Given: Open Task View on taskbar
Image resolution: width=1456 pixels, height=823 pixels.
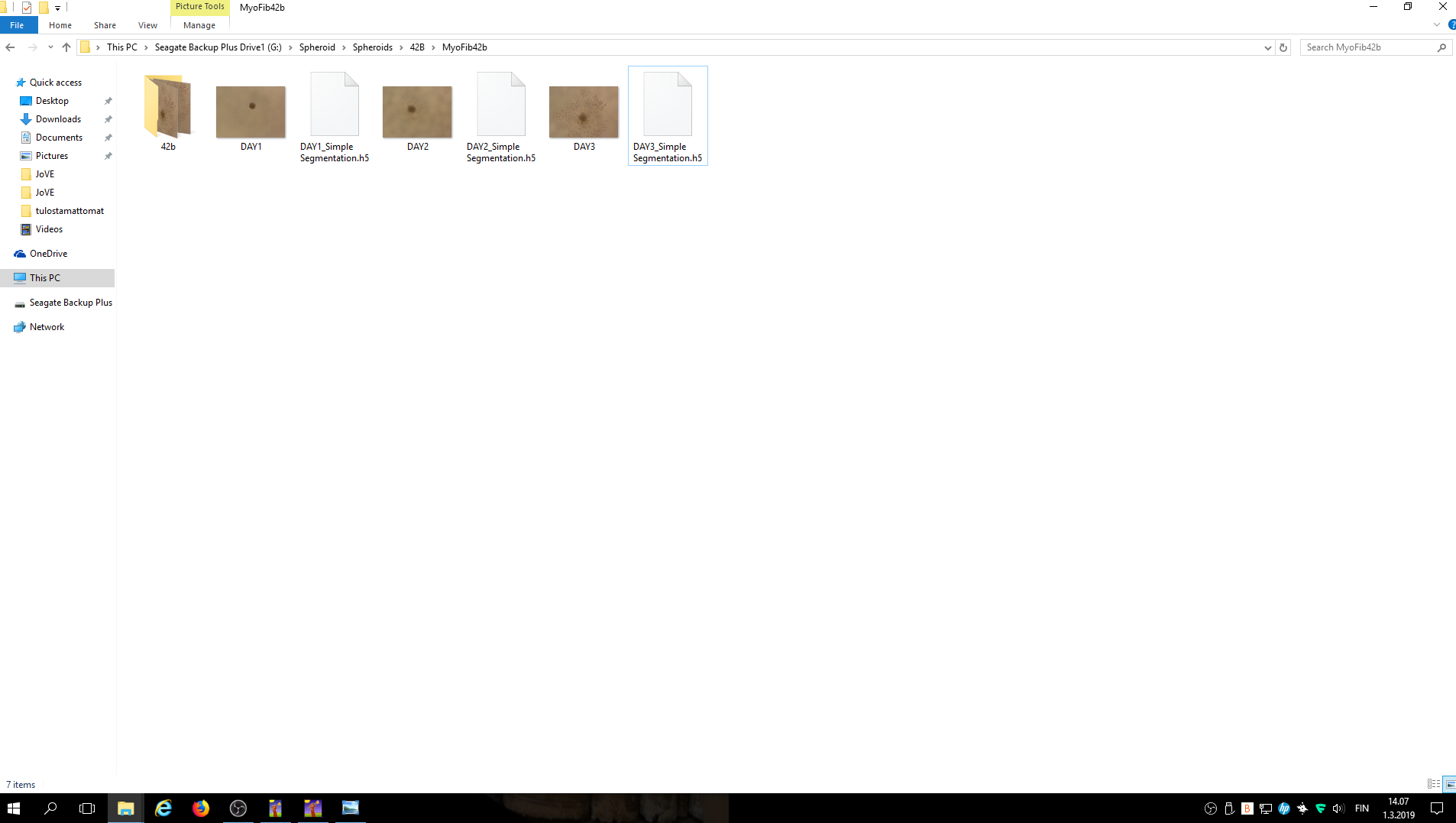Looking at the screenshot, I should coord(87,808).
